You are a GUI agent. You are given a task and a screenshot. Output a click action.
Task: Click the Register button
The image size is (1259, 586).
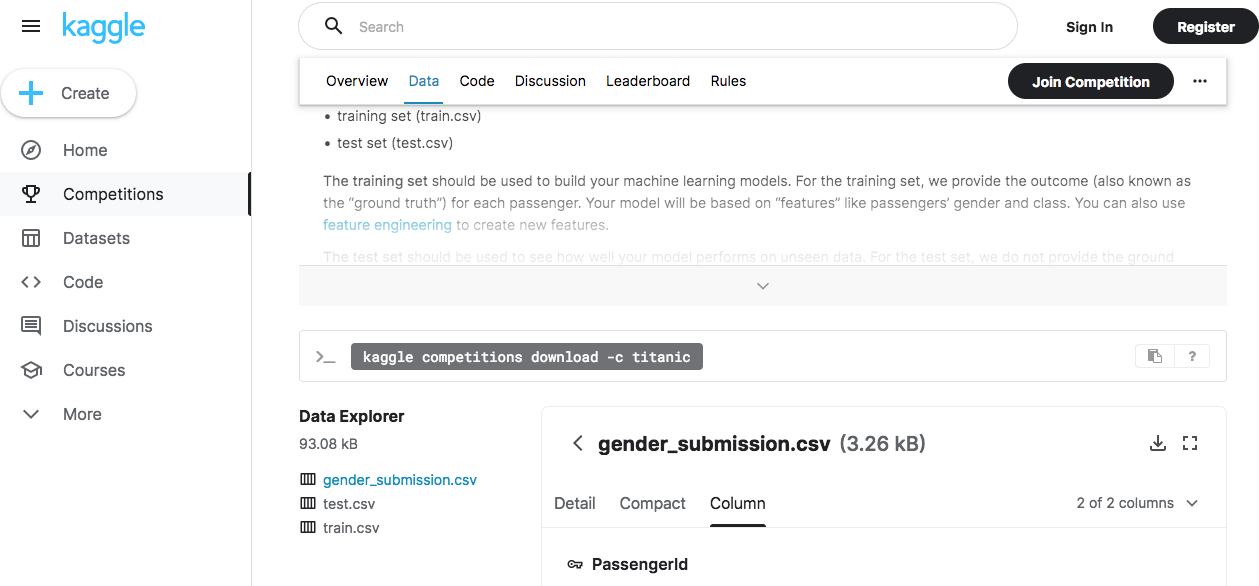(x=1205, y=27)
